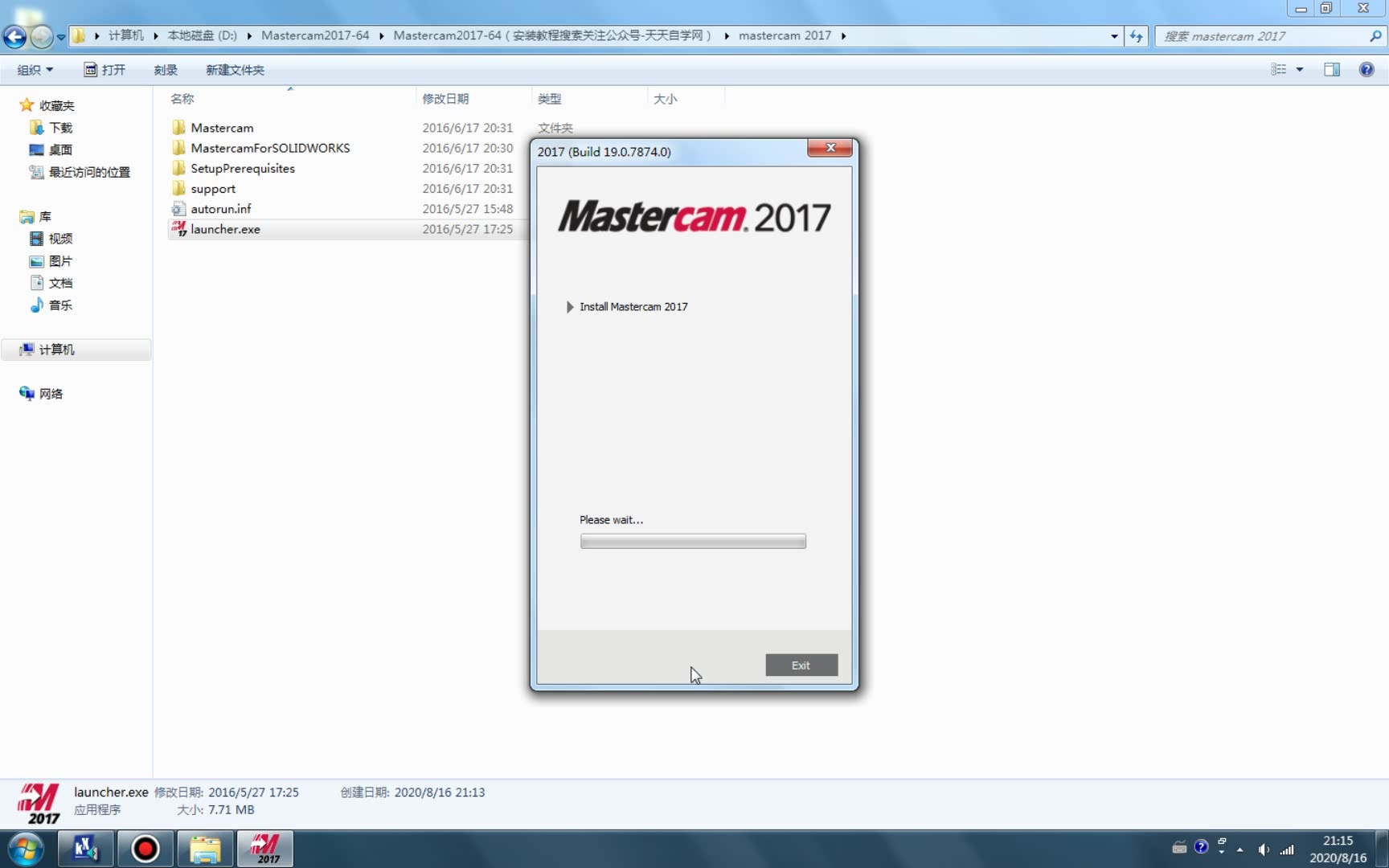1389x868 pixels.
Task: Click the network signal tray icon
Action: tap(1287, 850)
